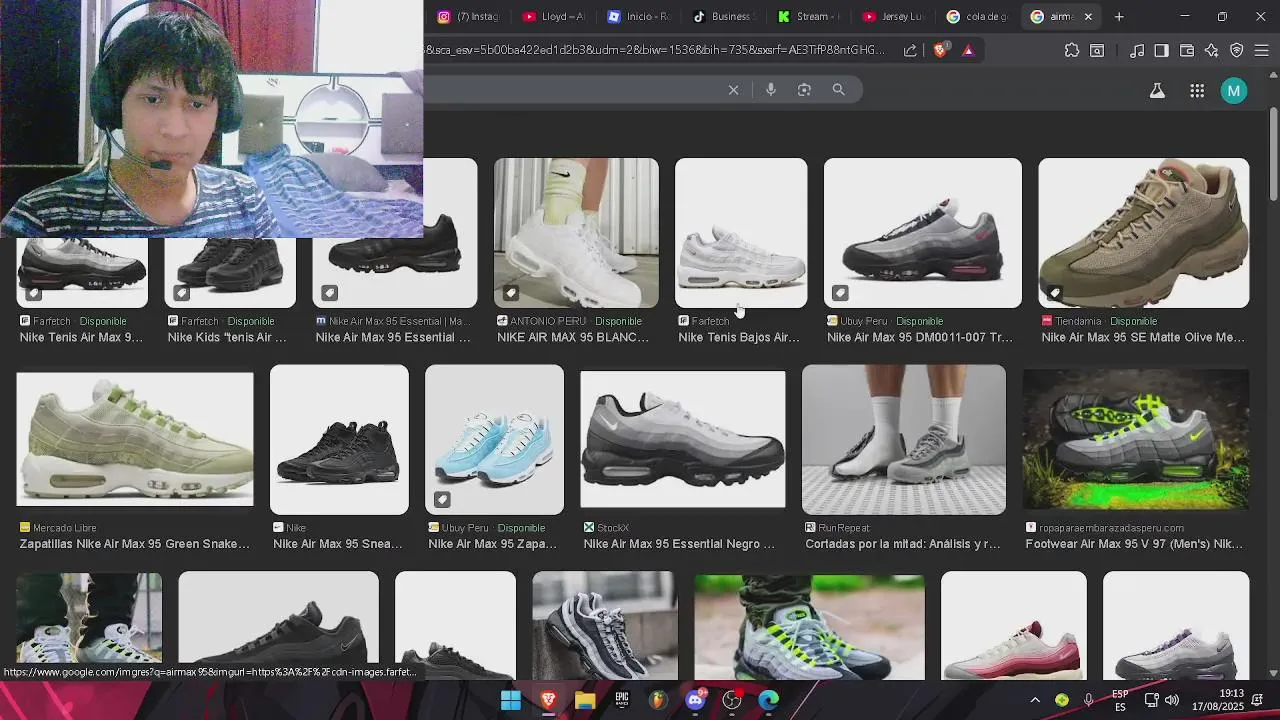1280x720 pixels.
Task: Open the media control music note icon
Action: [1137, 50]
